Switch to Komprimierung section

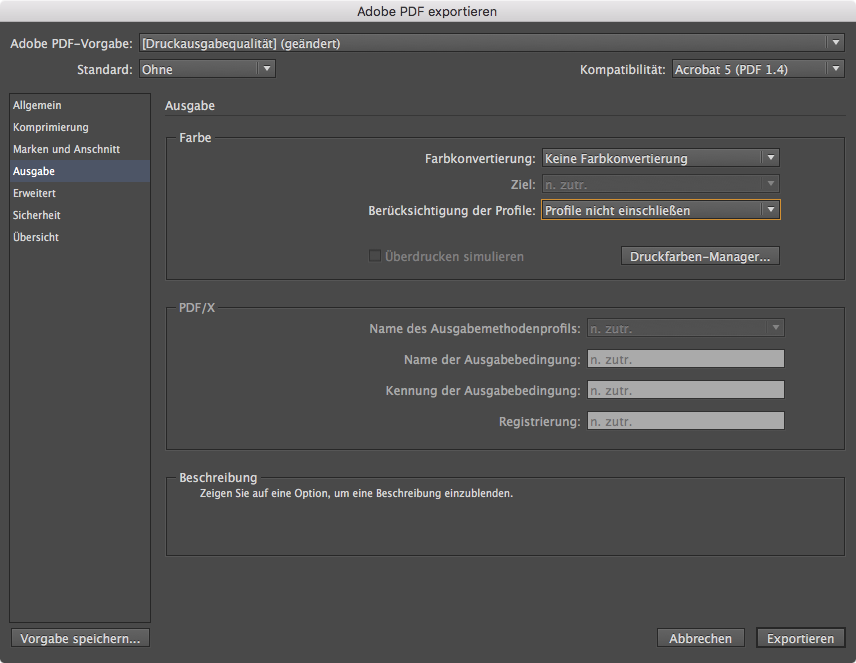[80, 127]
